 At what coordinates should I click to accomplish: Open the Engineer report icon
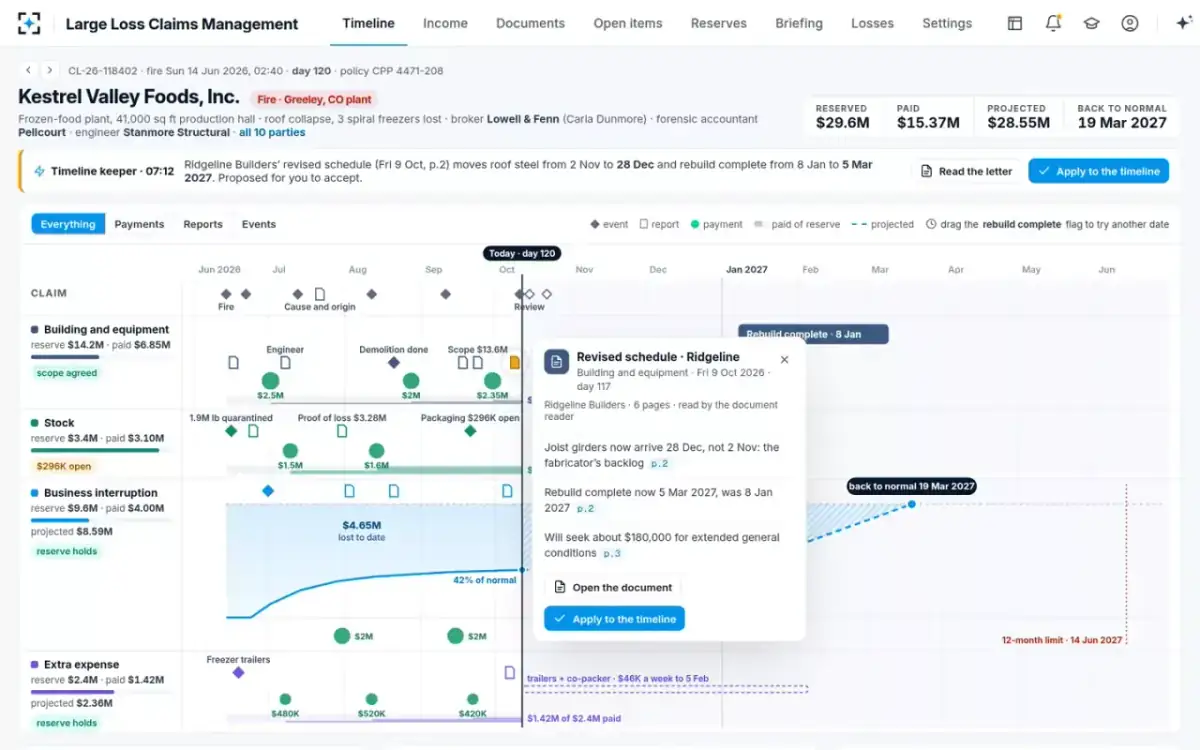coord(285,362)
